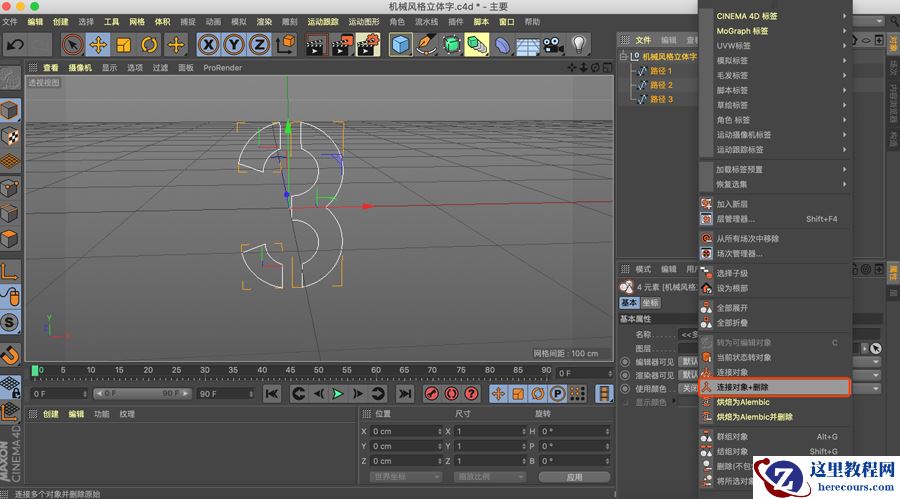This screenshot has height=499, width=900.
Task: Add a Light object
Action: pos(579,45)
